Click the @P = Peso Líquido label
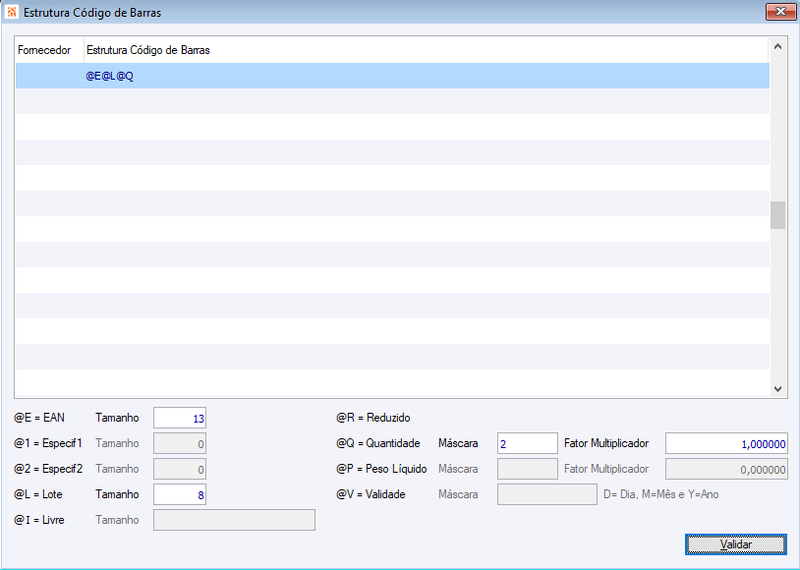This screenshot has width=800, height=570. click(382, 469)
